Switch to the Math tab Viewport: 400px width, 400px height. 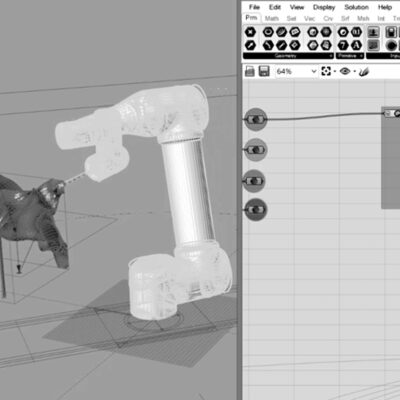click(272, 18)
